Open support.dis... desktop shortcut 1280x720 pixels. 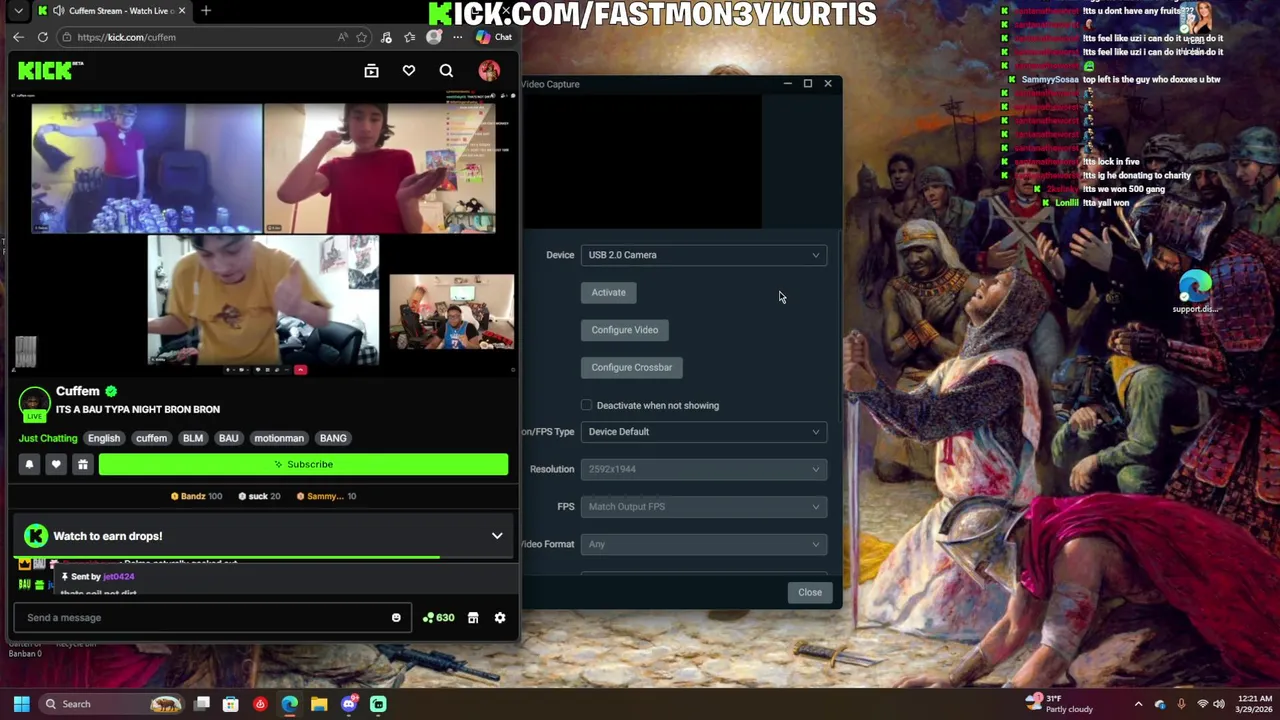coord(1195,292)
